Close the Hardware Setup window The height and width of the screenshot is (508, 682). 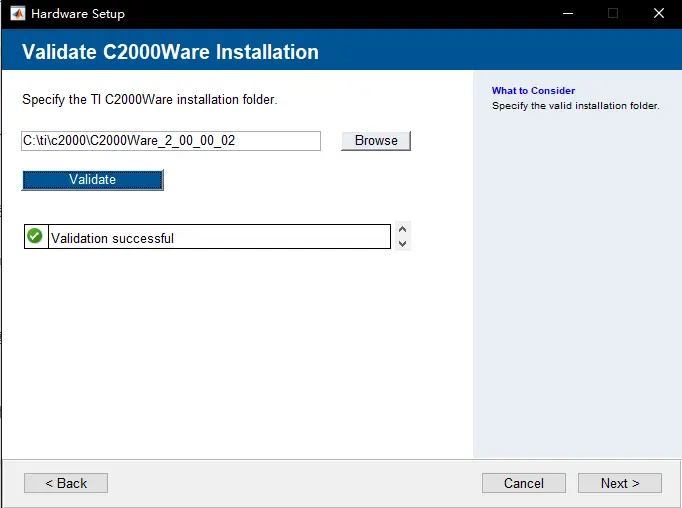(659, 13)
